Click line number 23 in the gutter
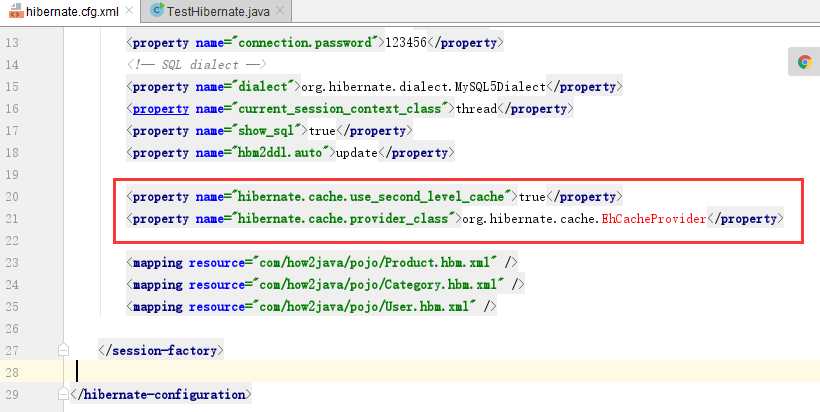 point(11,262)
